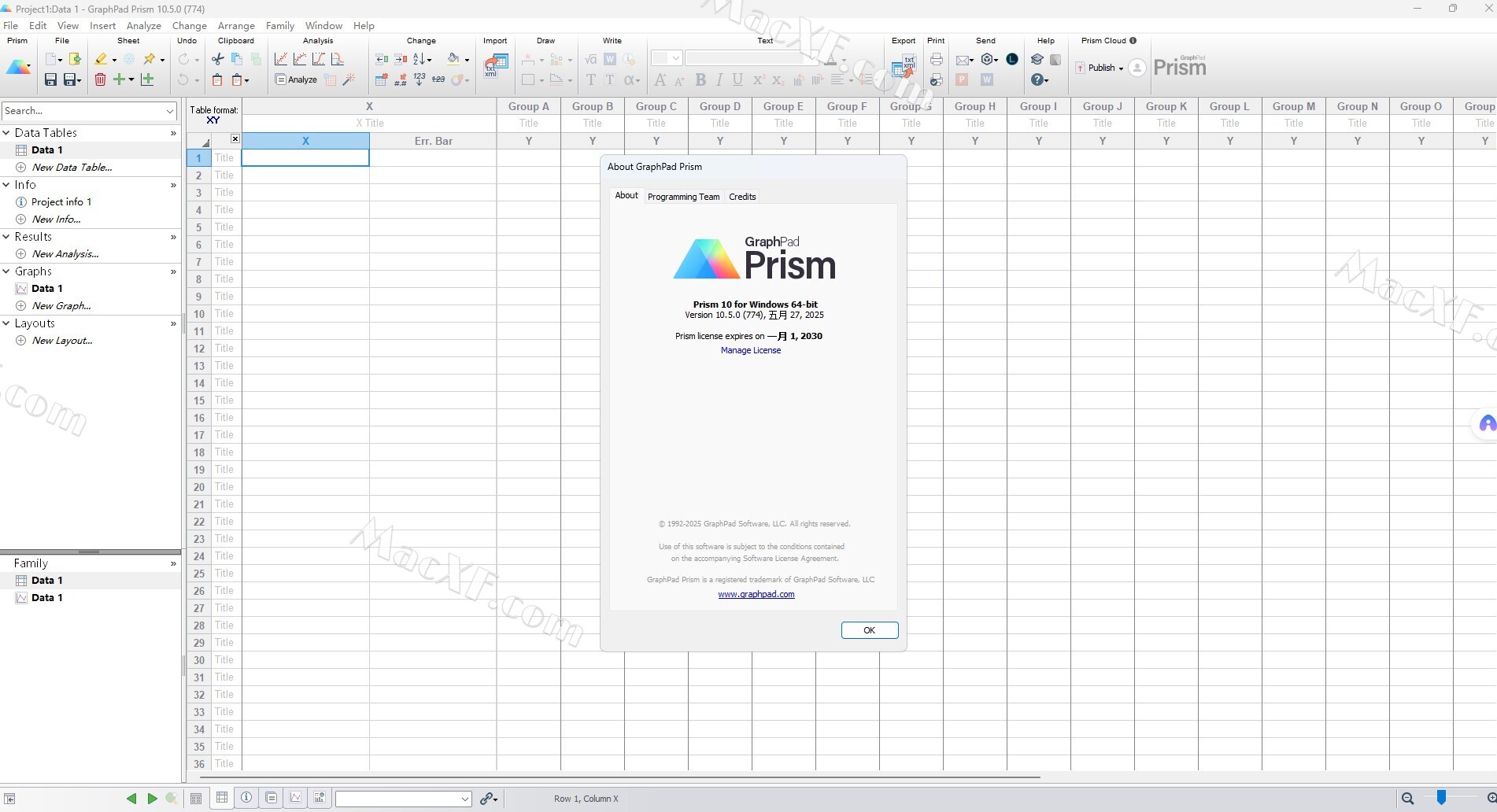The height and width of the screenshot is (812, 1497).
Task: Click the Paste clipboard icon
Action: (217, 79)
